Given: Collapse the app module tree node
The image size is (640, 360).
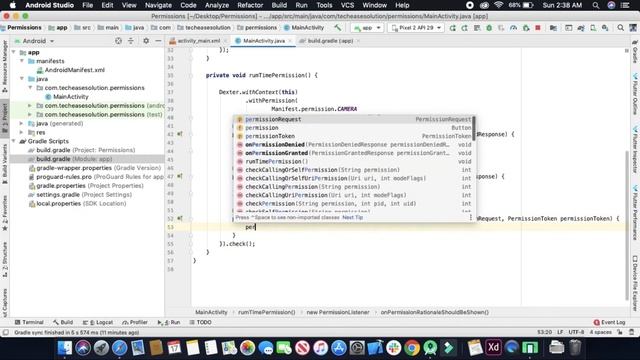Looking at the screenshot, I should tap(13, 52).
